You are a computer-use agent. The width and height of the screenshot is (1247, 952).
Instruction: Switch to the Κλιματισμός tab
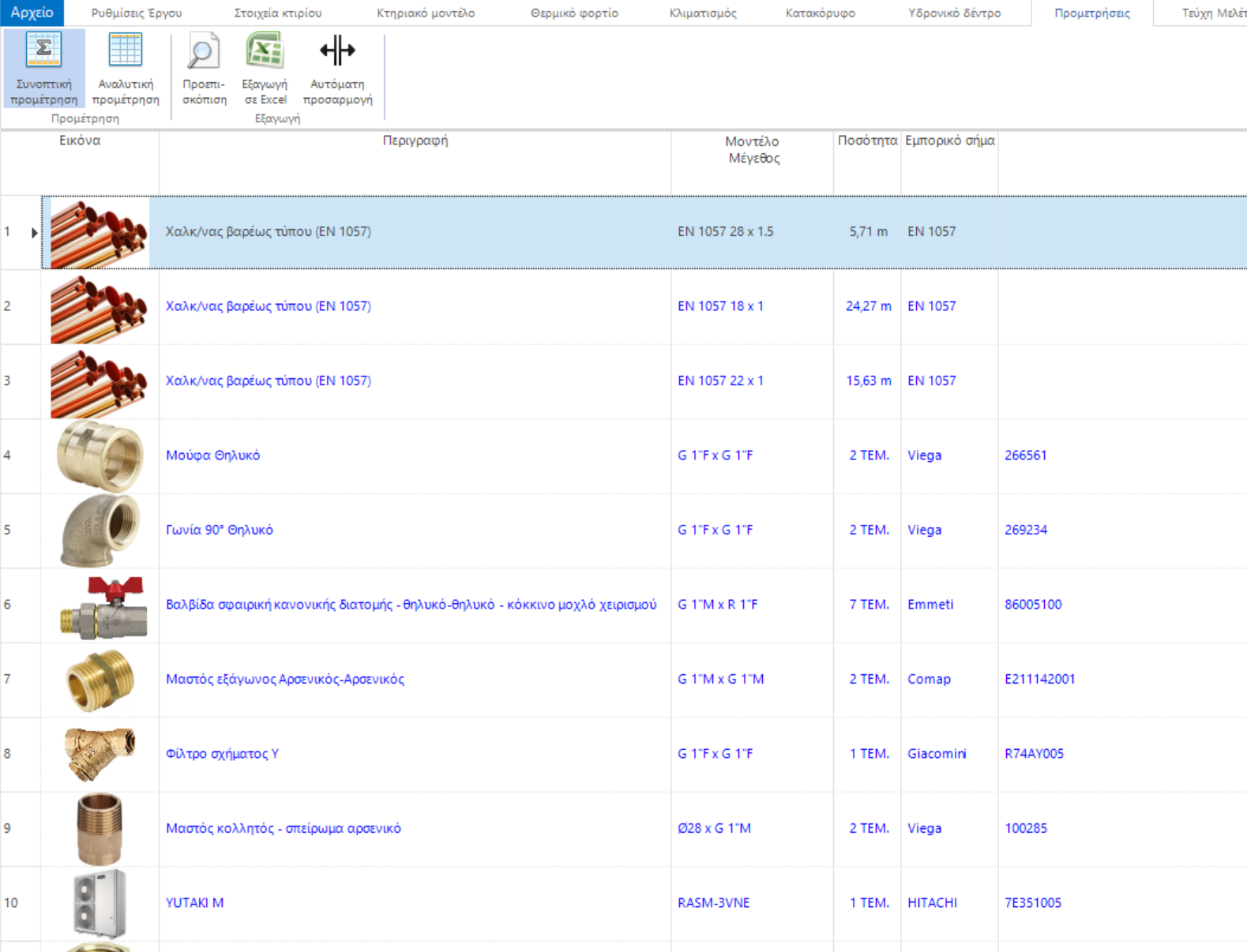coord(702,13)
